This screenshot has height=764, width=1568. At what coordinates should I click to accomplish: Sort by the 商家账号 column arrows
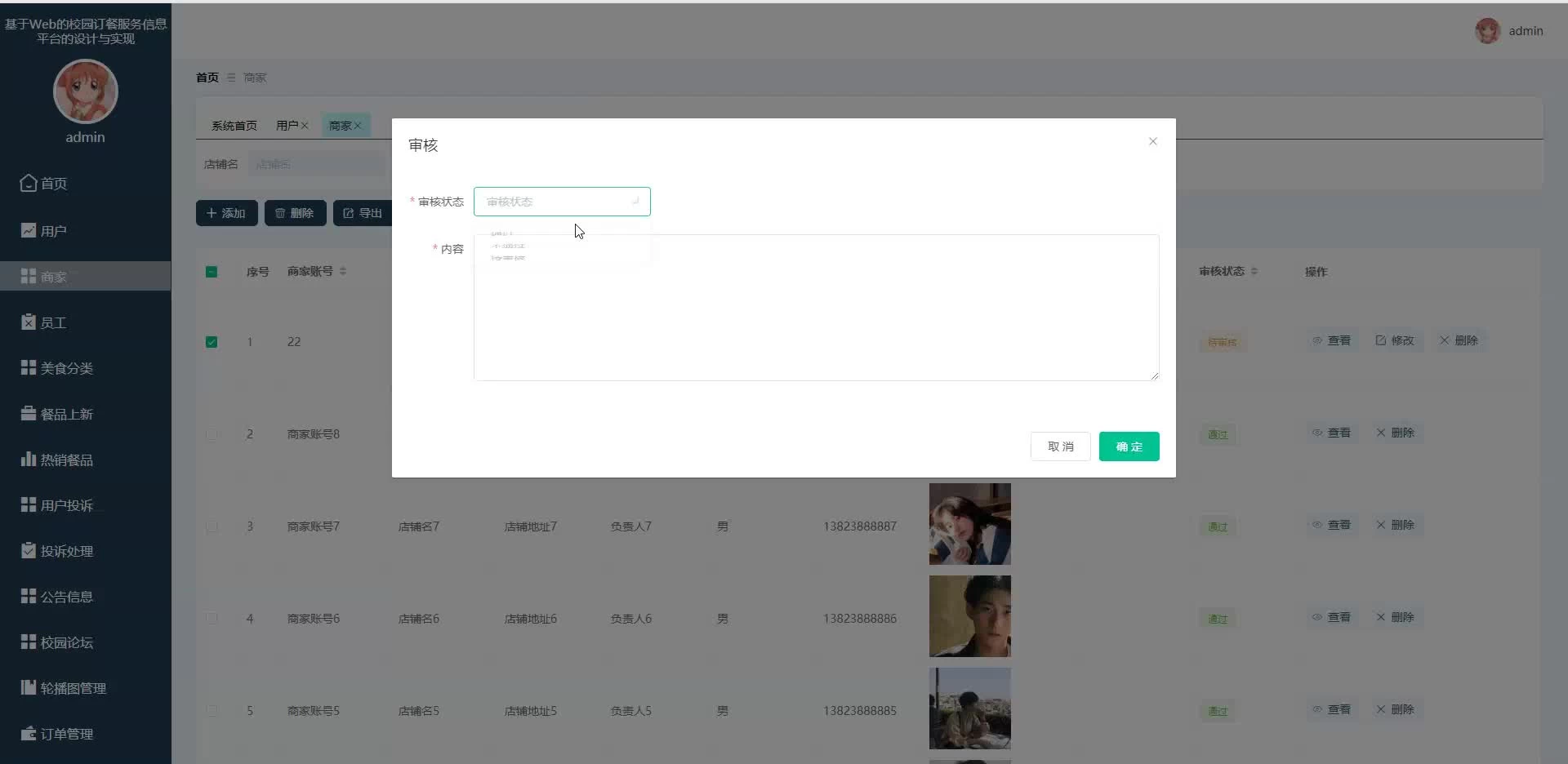343,271
